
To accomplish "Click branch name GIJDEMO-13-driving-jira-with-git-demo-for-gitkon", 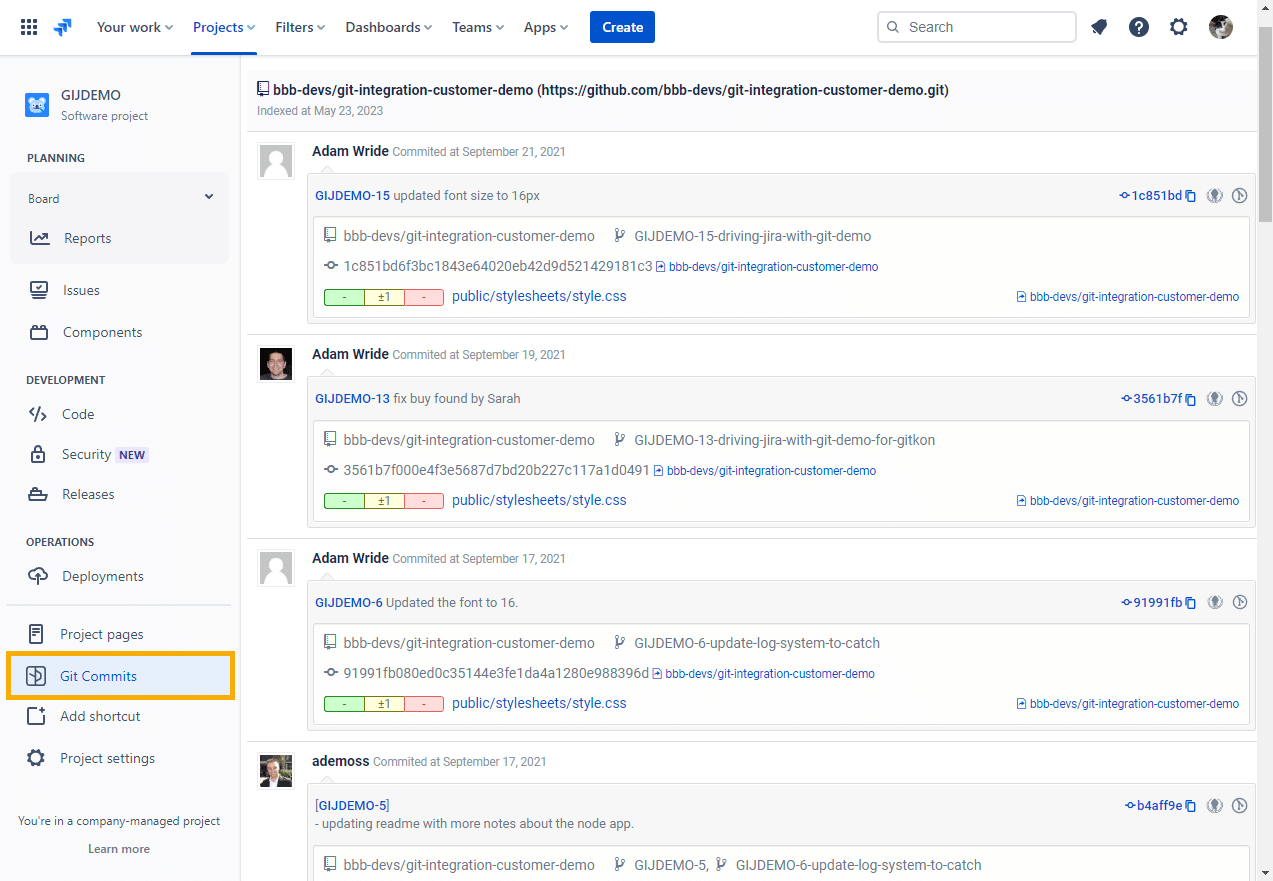I will [x=785, y=440].
